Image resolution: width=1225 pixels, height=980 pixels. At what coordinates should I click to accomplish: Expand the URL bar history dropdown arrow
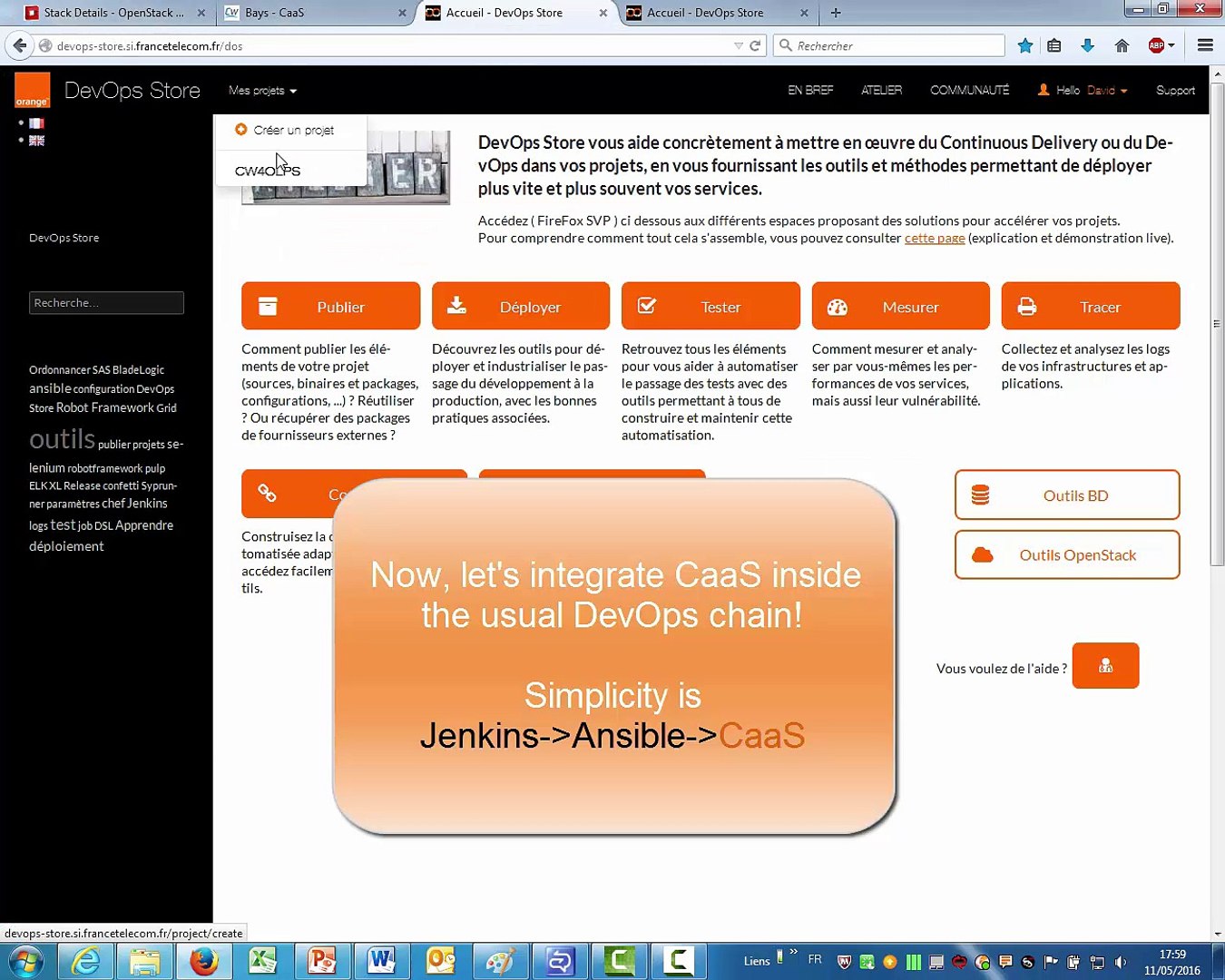[x=739, y=45]
